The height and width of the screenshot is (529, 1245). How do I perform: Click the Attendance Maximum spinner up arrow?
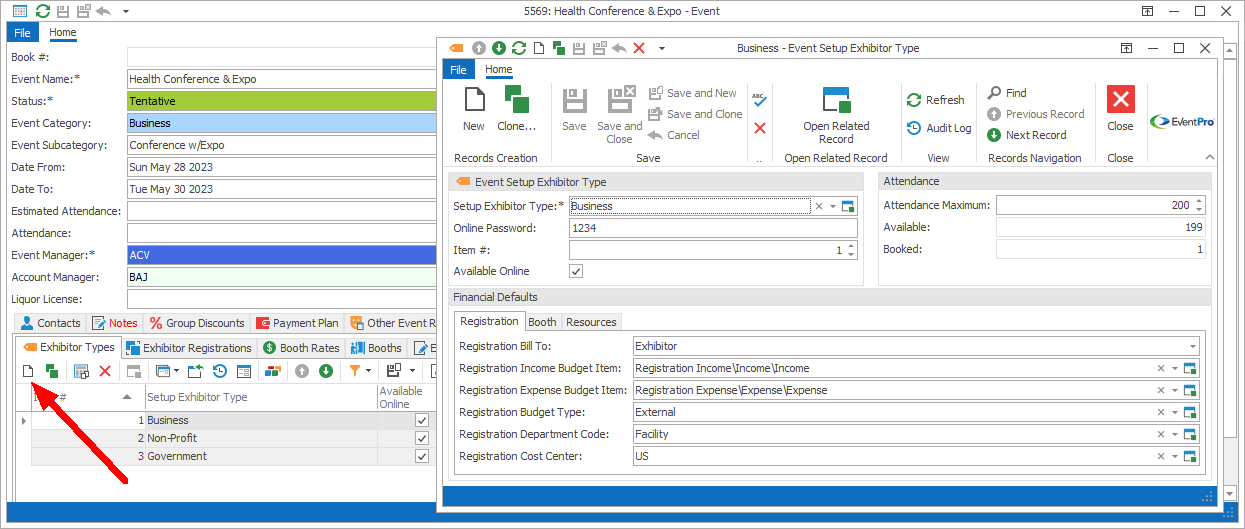[1199, 201]
